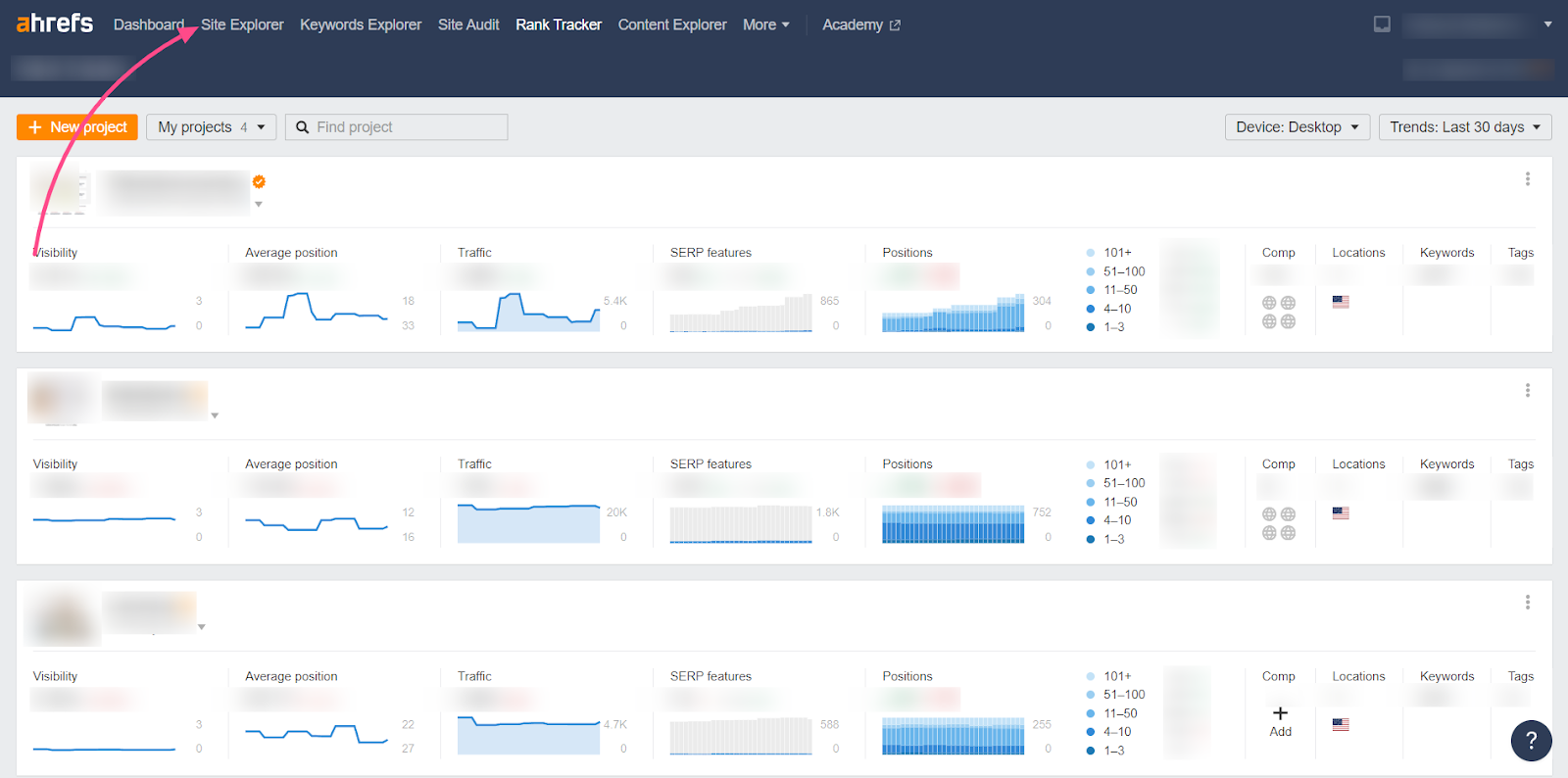The width and height of the screenshot is (1568, 778).
Task: Open third project's Positions chart
Action: pos(953,735)
